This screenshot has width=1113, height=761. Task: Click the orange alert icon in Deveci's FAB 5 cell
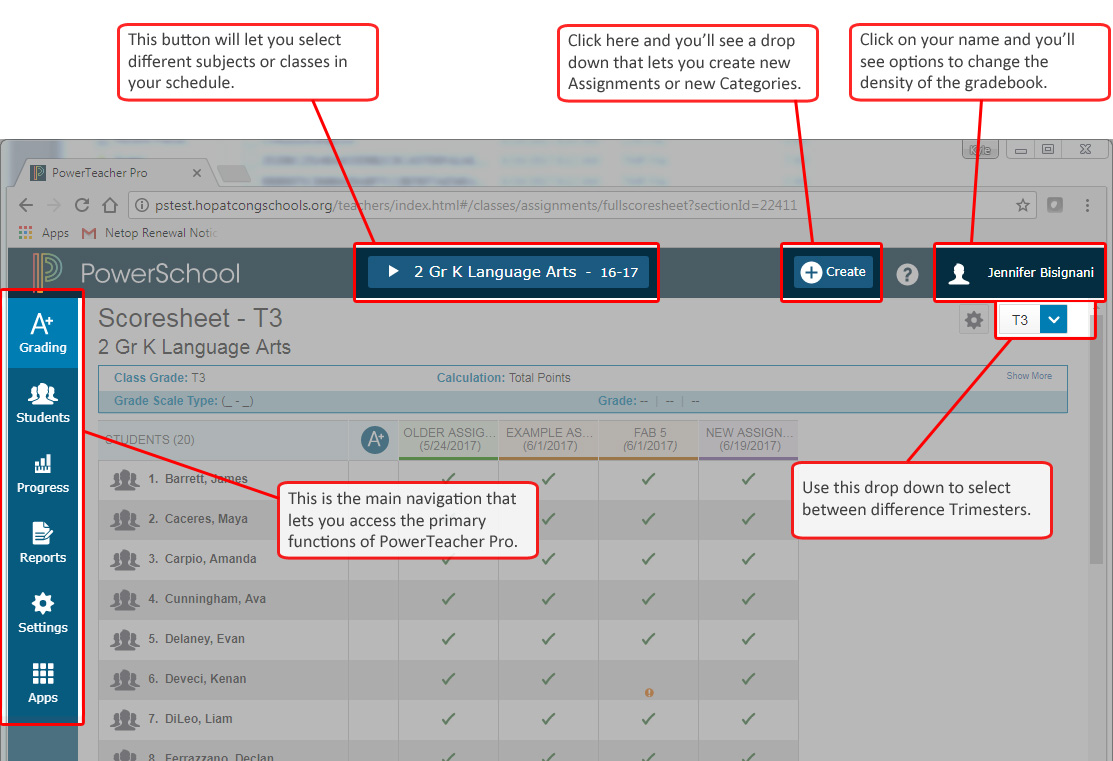pyautogui.click(x=649, y=692)
